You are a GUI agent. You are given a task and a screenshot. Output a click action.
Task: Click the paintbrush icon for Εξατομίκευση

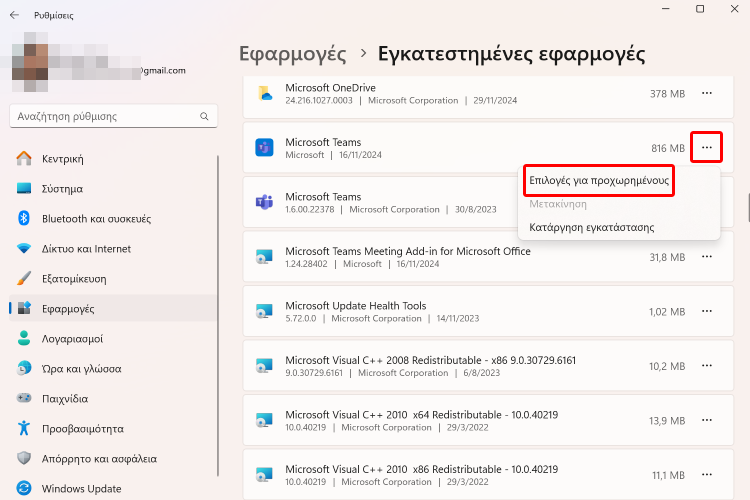24,278
